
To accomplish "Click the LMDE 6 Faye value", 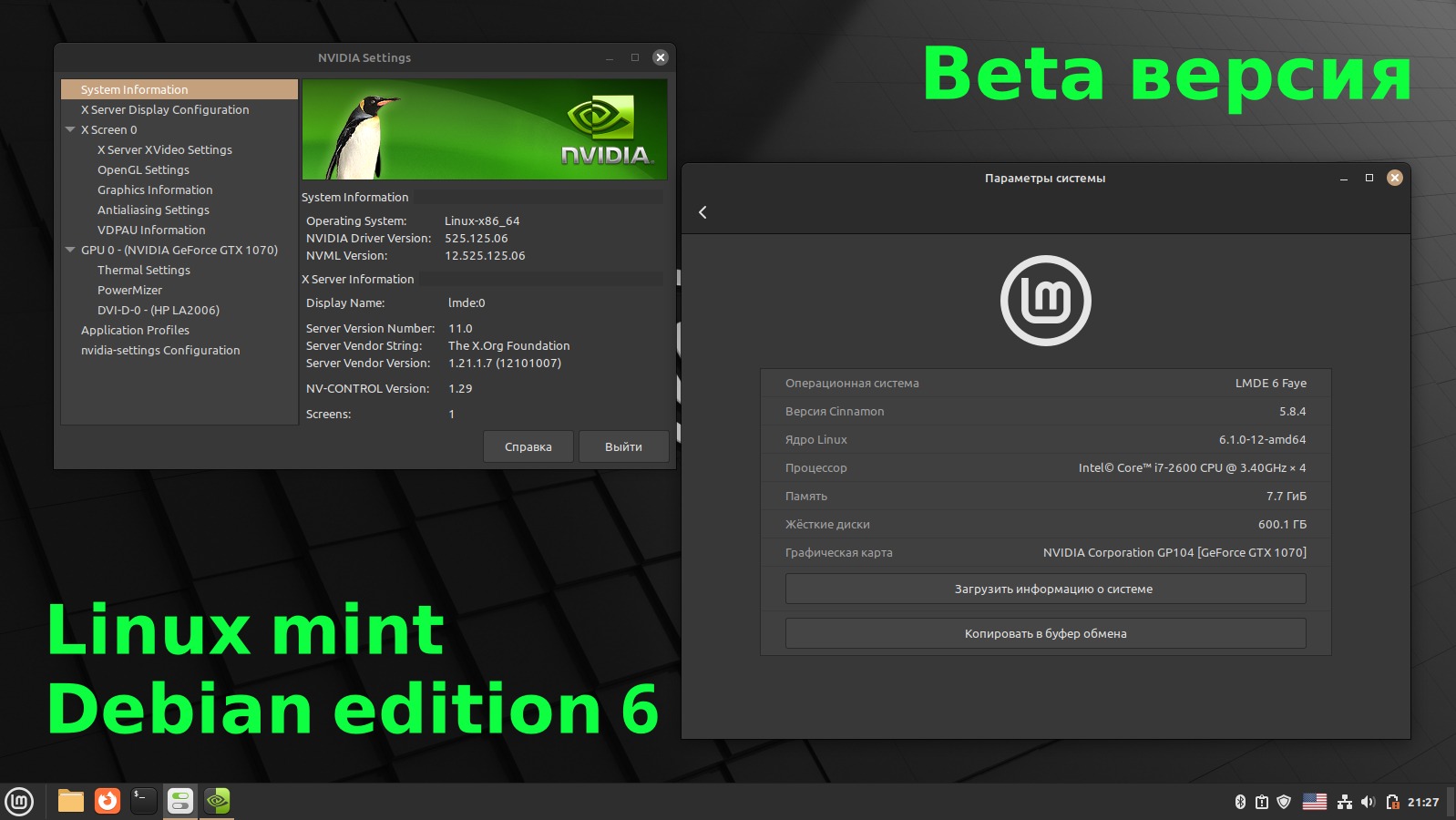I will (x=1271, y=383).
